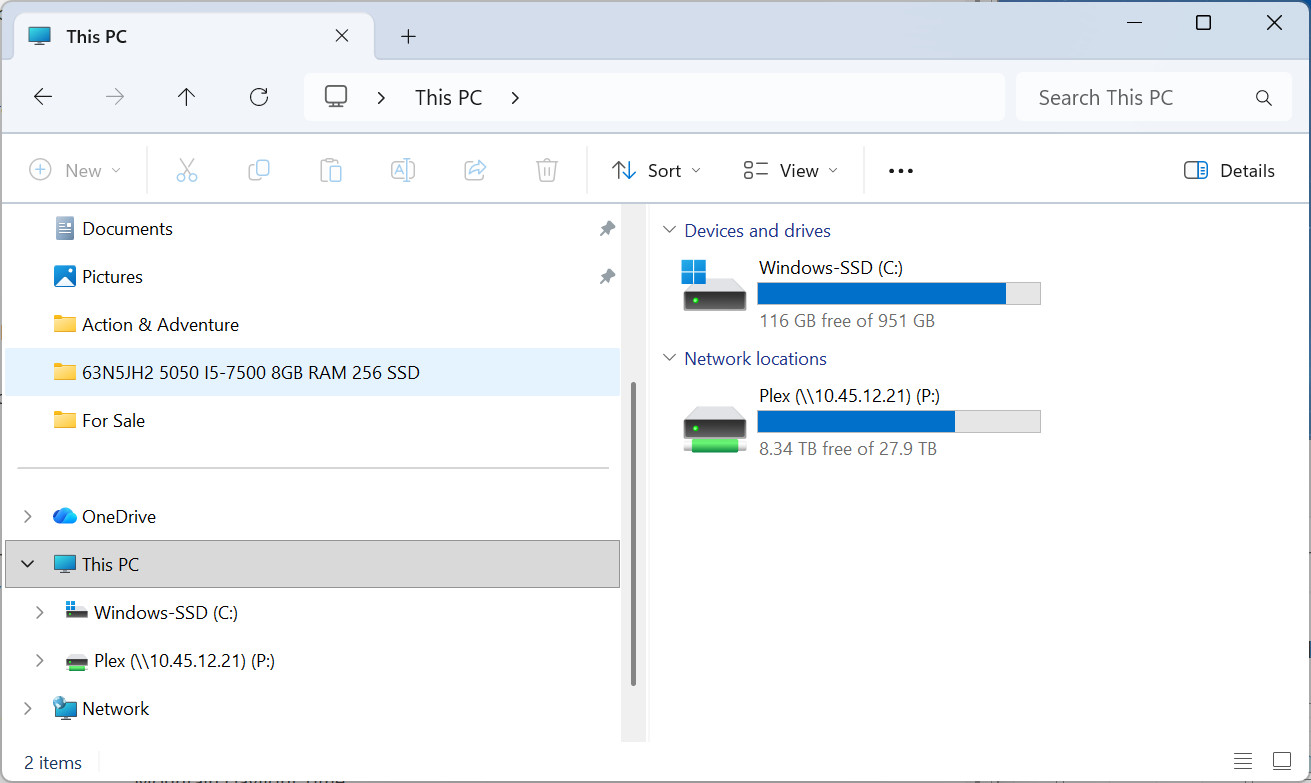Switch to details list view in status bar

[x=1243, y=761]
